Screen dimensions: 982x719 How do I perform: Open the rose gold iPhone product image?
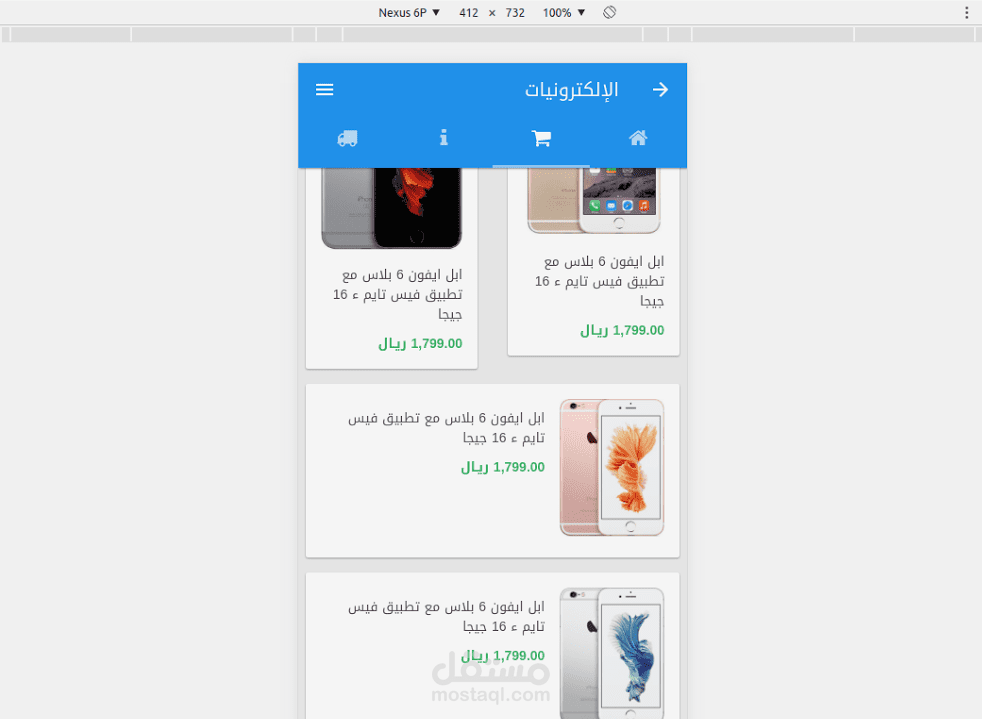pyautogui.click(x=612, y=467)
